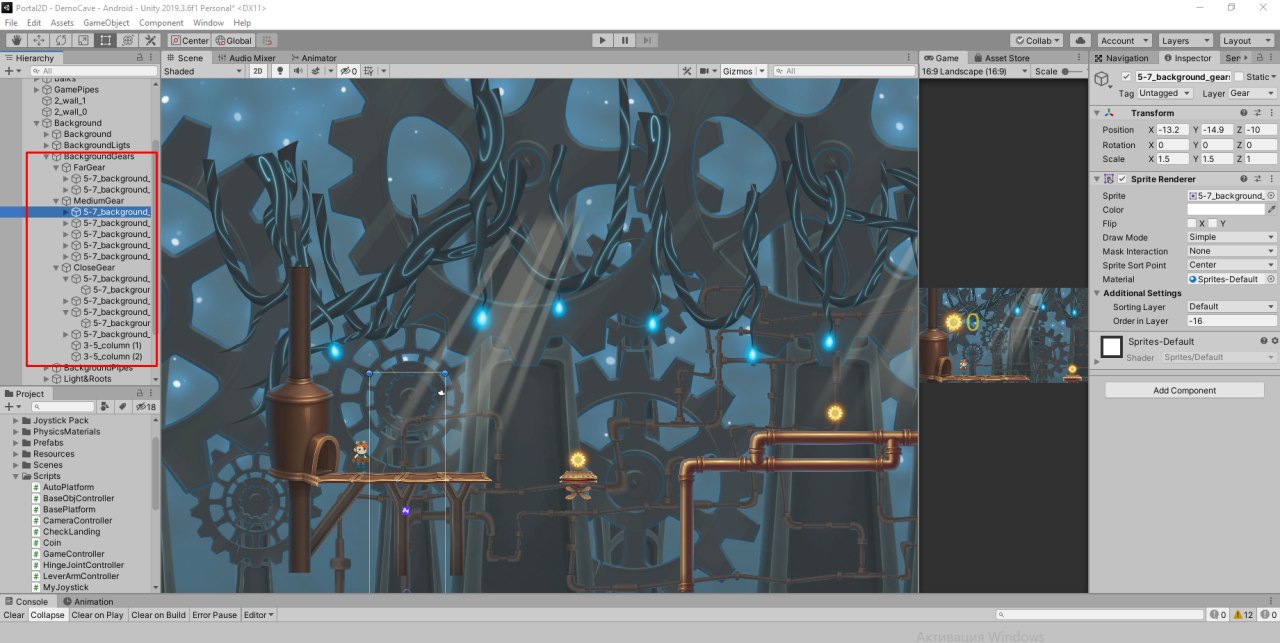The width and height of the screenshot is (1280, 643).
Task: Open Gizmos dropdown arrow
Action: click(x=762, y=72)
